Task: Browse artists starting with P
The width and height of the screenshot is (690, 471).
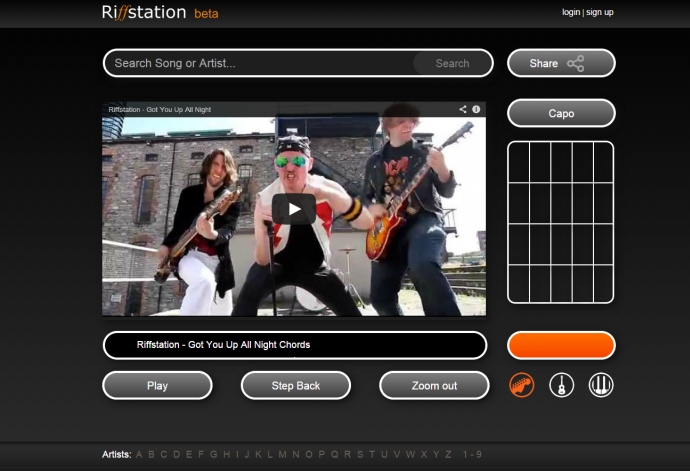Action: coord(322,454)
